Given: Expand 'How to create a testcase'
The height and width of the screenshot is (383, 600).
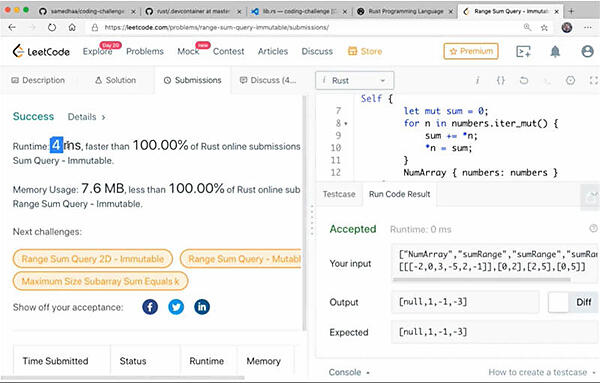Looking at the screenshot, I should (541, 372).
